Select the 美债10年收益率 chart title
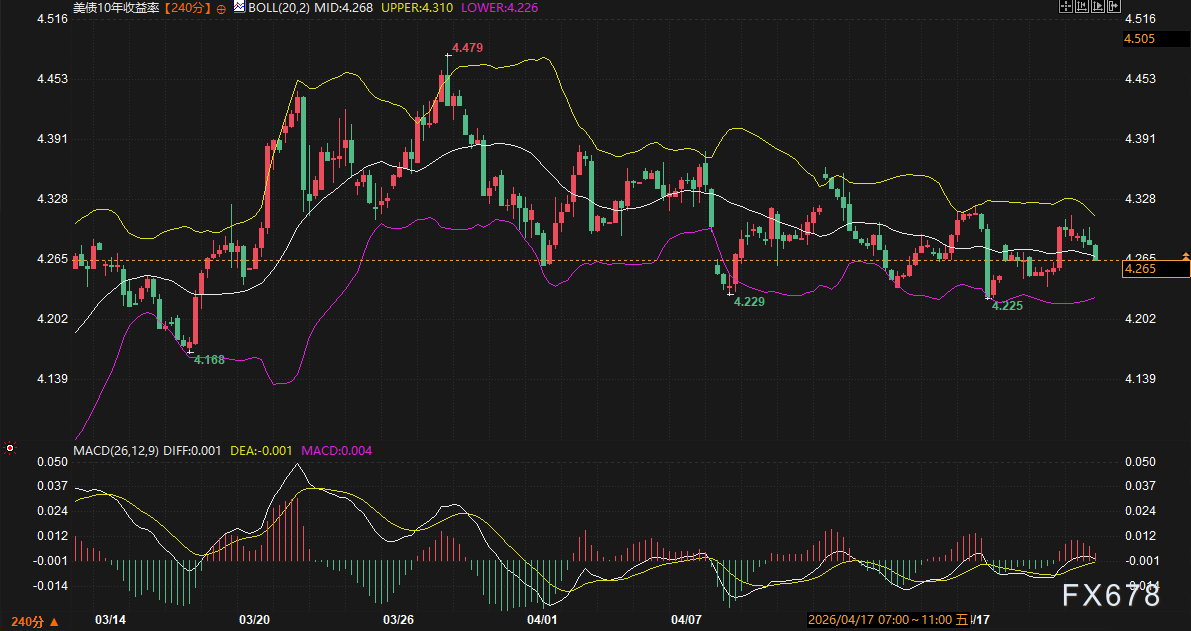Image resolution: width=1191 pixels, height=631 pixels. (117, 7)
